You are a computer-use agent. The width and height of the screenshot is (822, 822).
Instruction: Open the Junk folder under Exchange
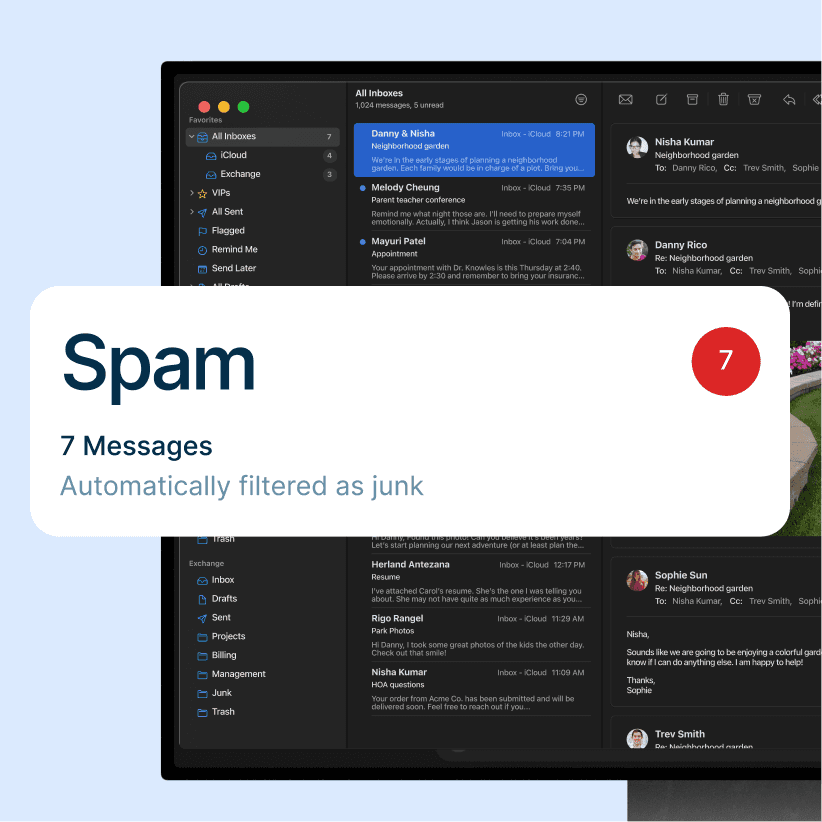pos(222,692)
